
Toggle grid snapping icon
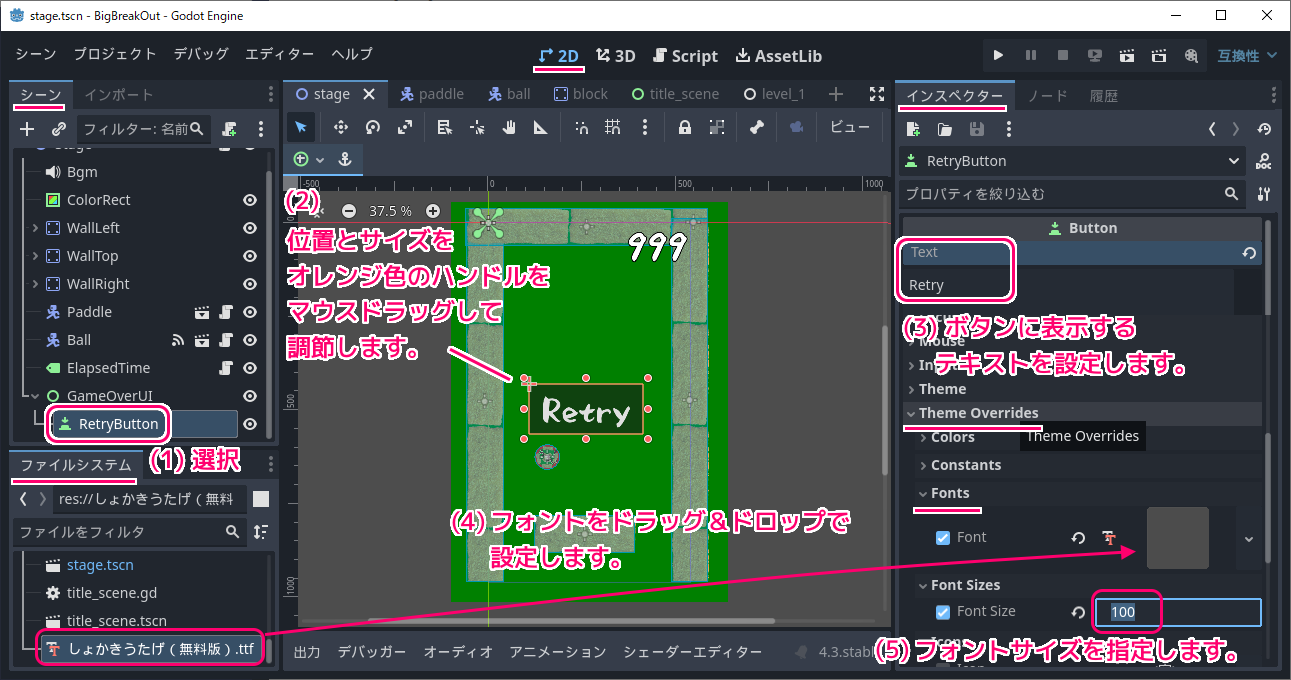612,127
